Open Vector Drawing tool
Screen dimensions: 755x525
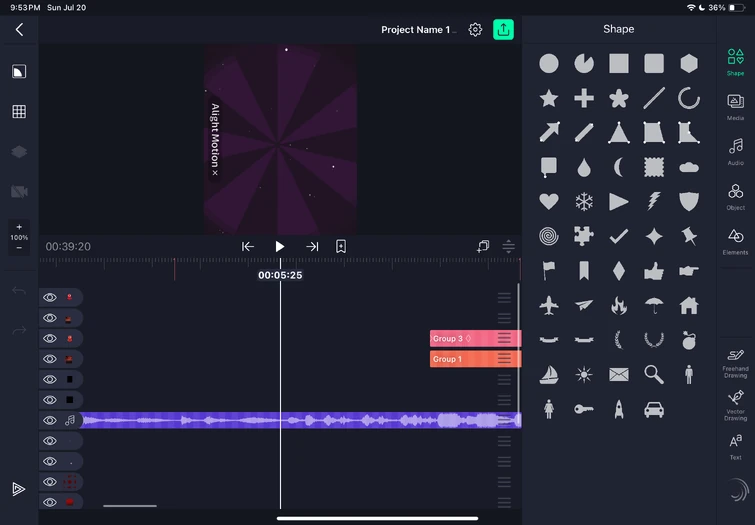coord(735,404)
